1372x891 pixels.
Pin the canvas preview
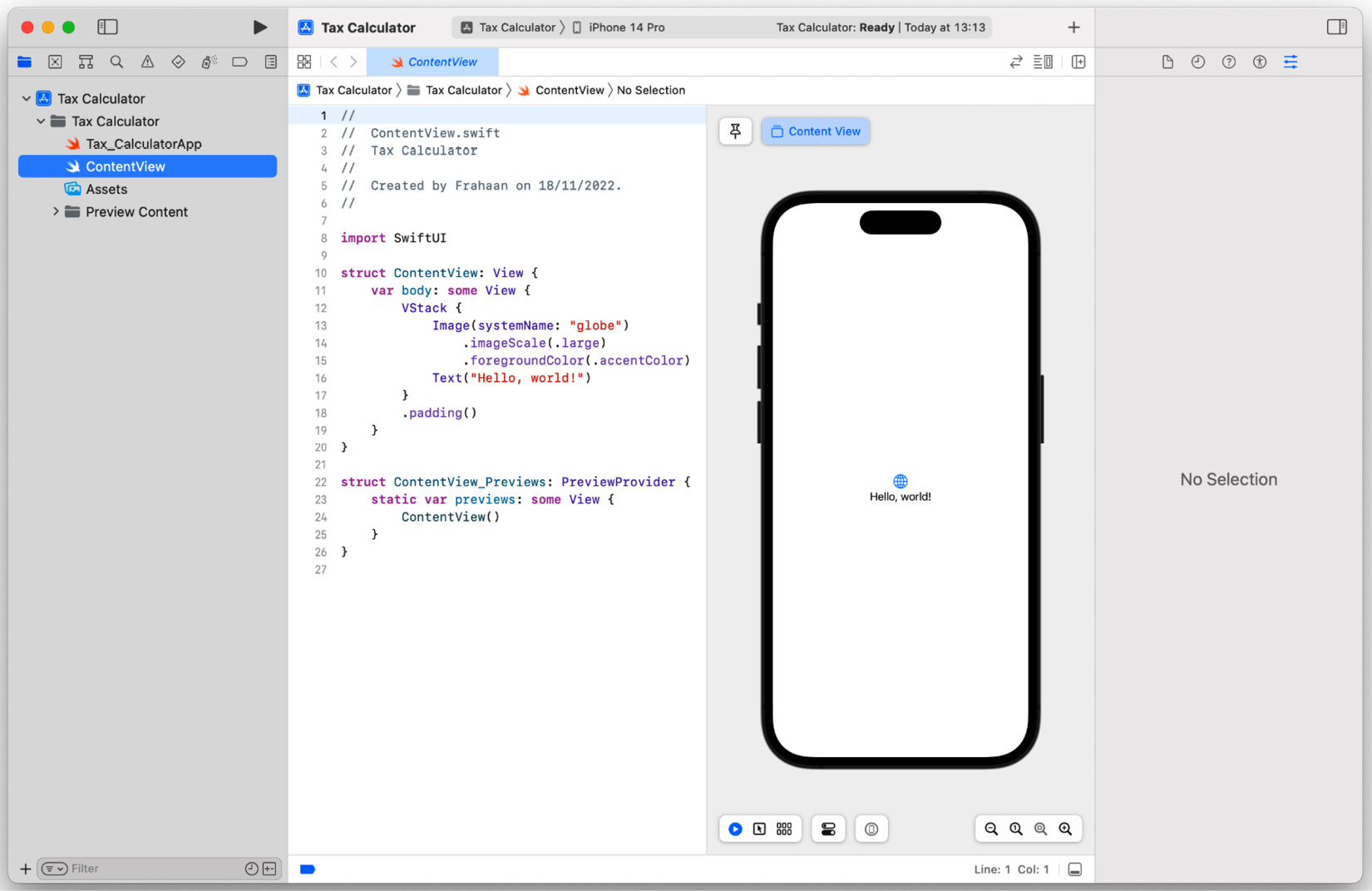click(x=735, y=131)
